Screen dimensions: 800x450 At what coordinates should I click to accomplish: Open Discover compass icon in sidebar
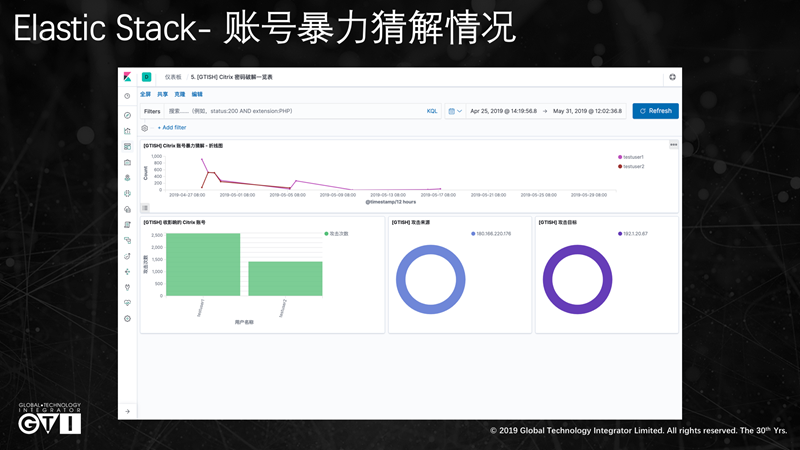127,115
